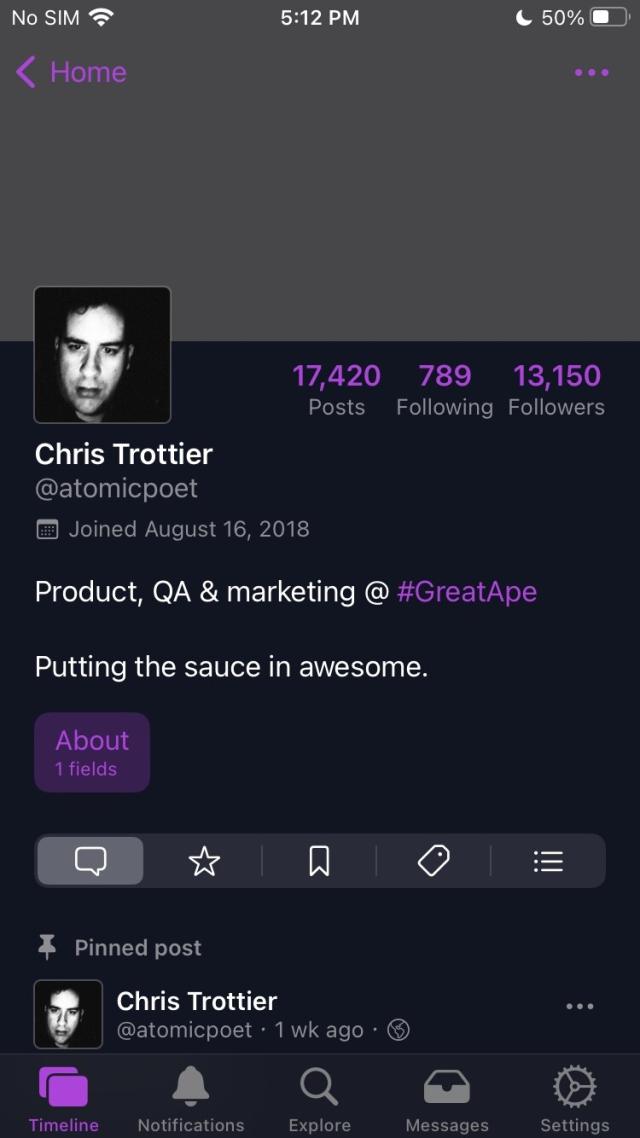Open the list view icon
Viewport: 640px width, 1138px height.
click(548, 860)
